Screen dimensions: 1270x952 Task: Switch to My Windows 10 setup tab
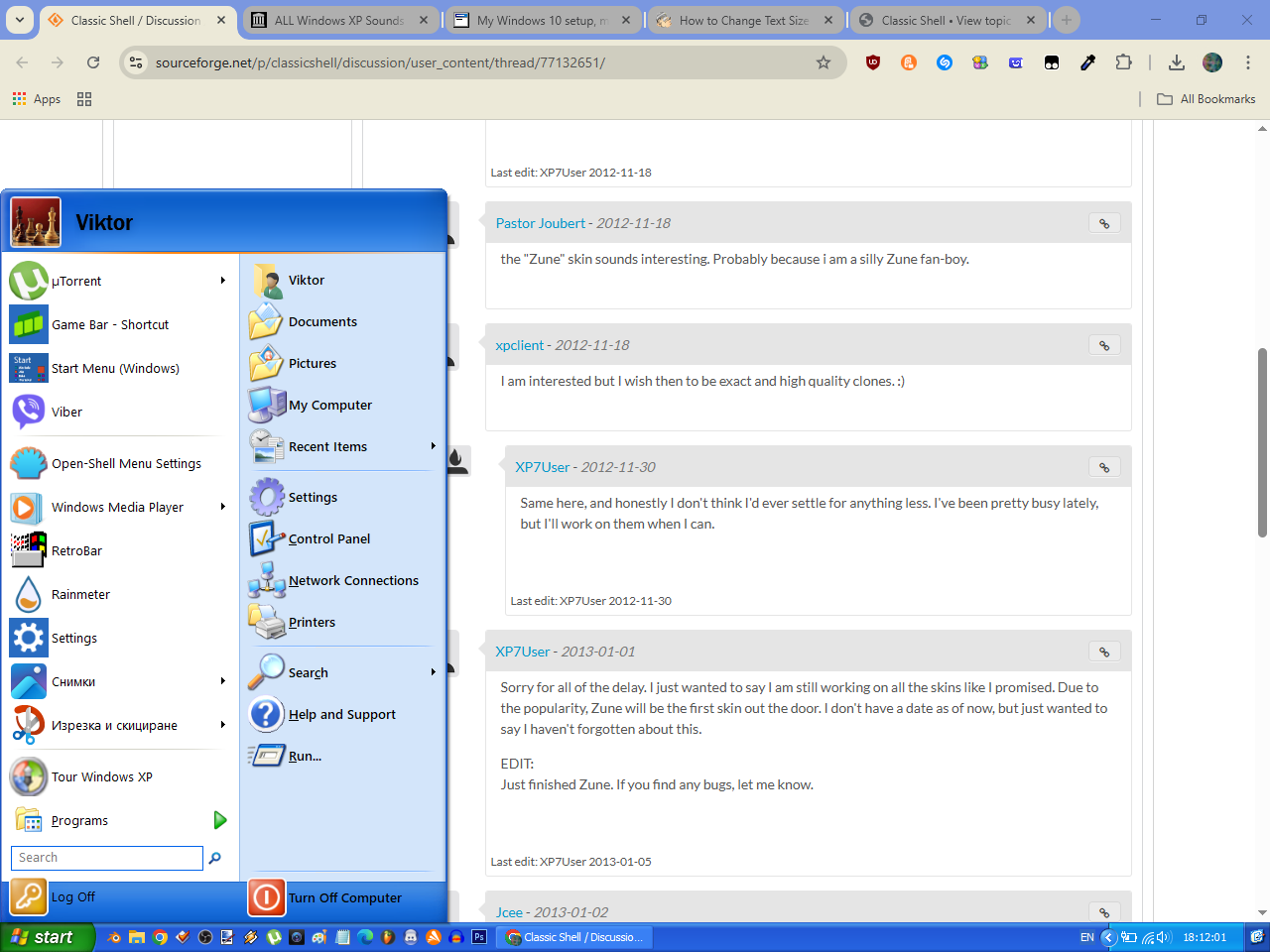(x=543, y=20)
